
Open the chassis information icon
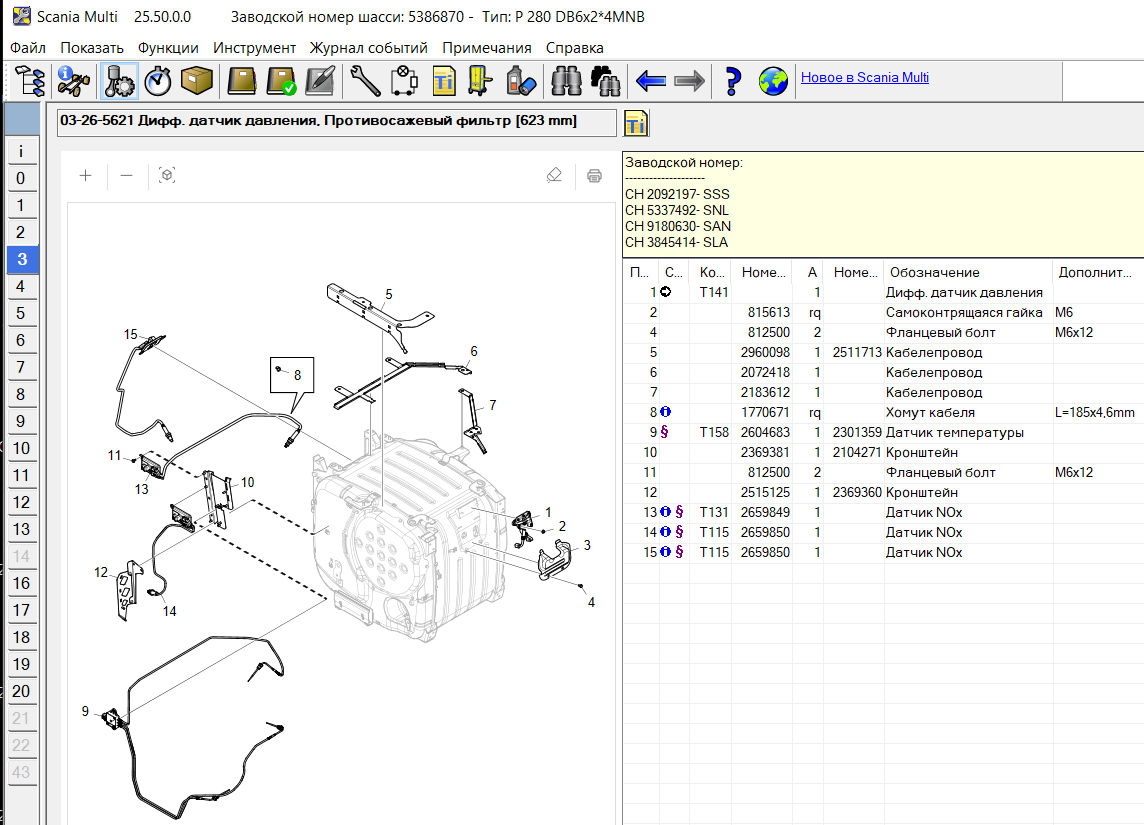(74, 80)
